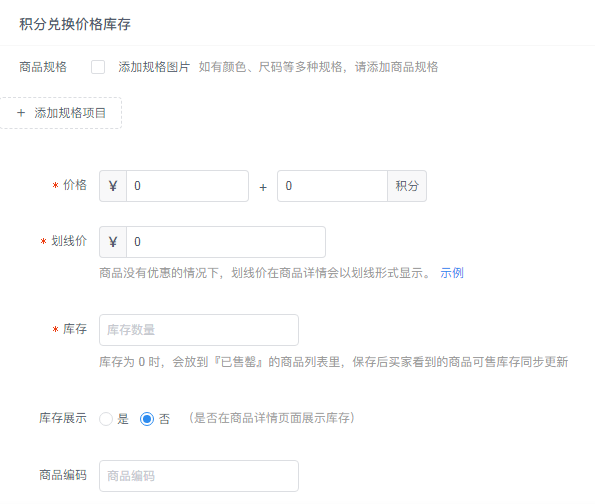The width and height of the screenshot is (595, 504).
Task: Click the 商品编码 input field
Action: pos(199,476)
